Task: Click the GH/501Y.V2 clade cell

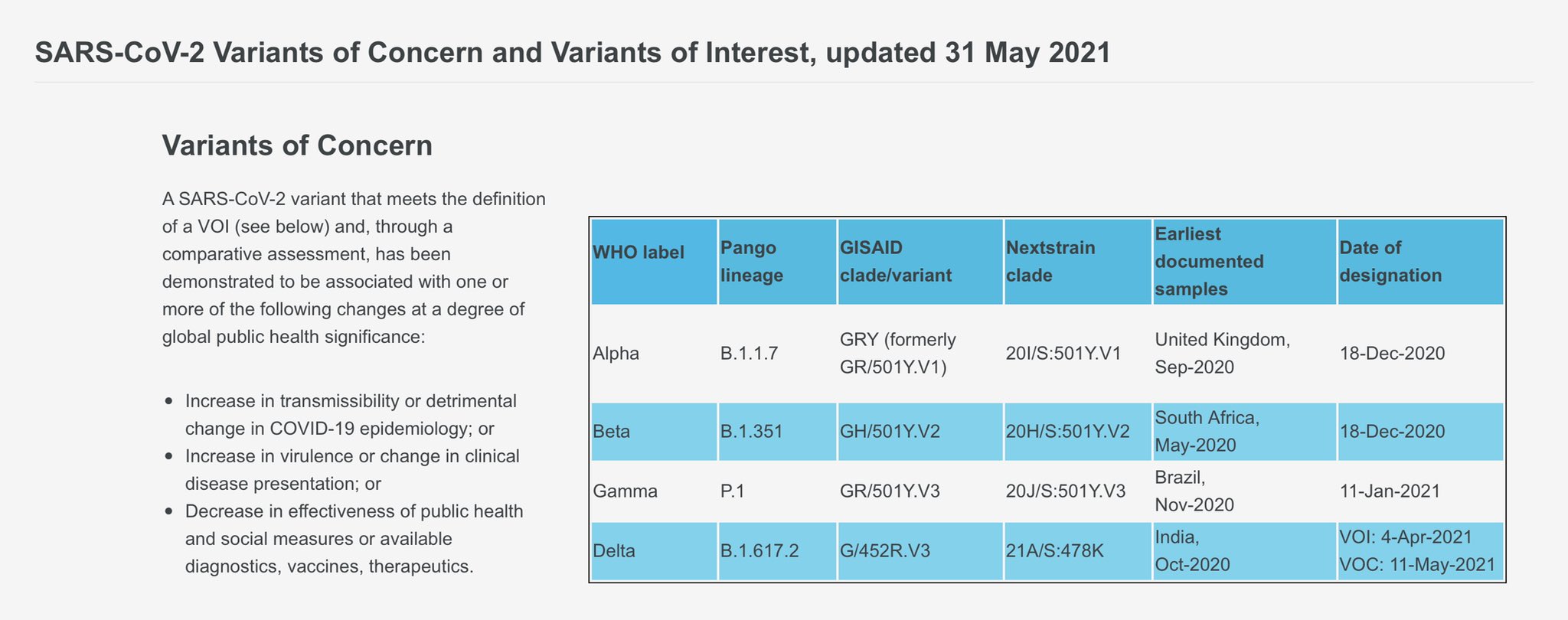Action: click(890, 432)
